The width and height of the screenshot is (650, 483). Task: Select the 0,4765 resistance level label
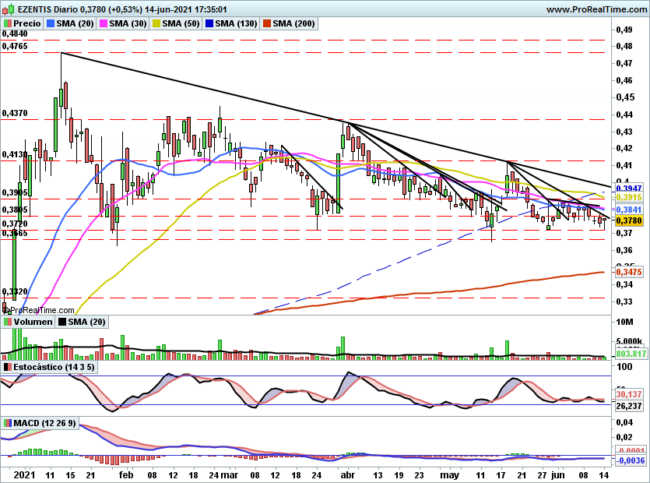pyautogui.click(x=15, y=46)
